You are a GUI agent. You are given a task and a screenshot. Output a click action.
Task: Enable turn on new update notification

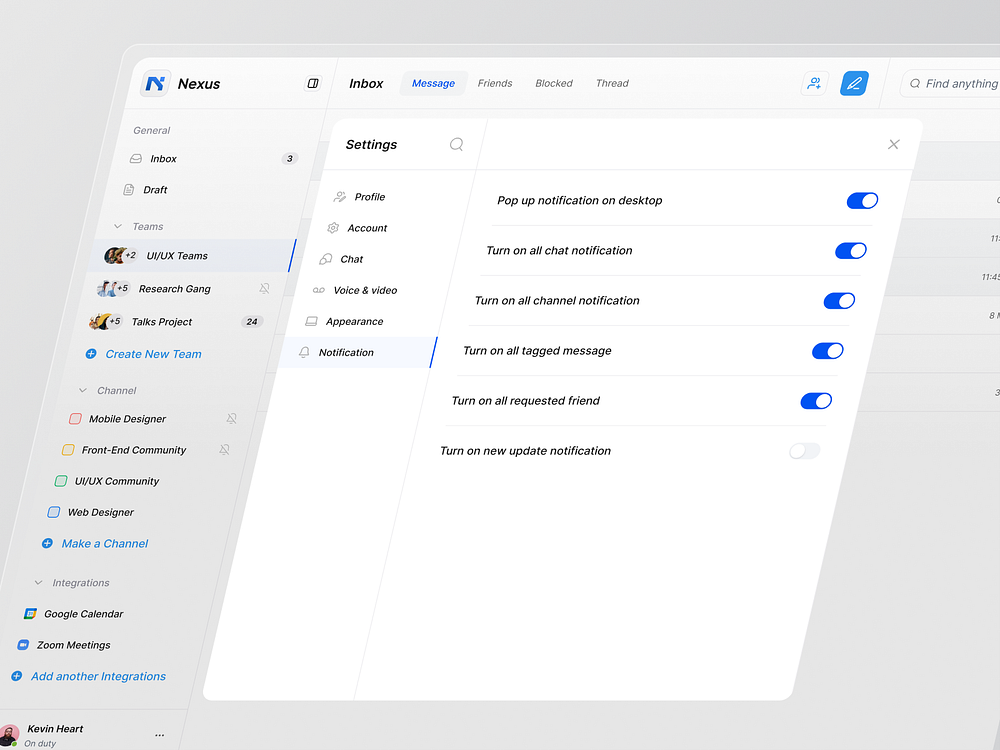pos(804,451)
